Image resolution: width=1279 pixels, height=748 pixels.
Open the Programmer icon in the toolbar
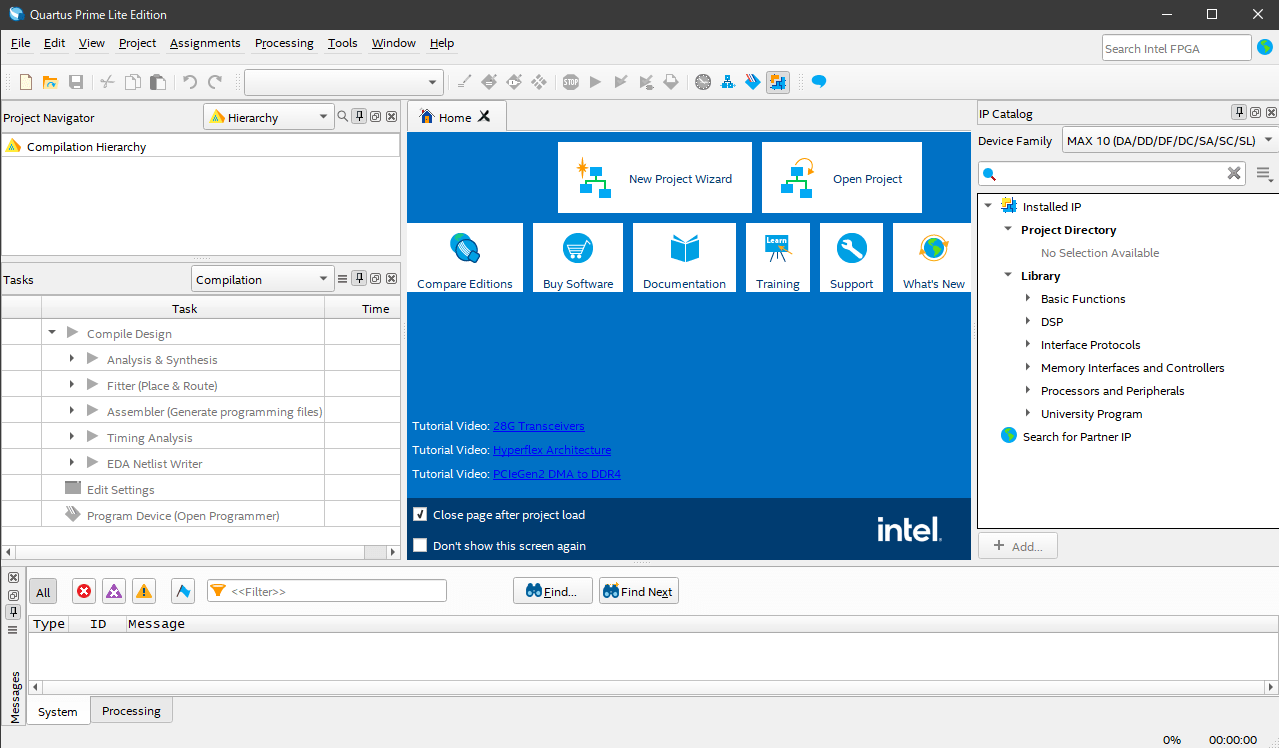click(x=753, y=82)
